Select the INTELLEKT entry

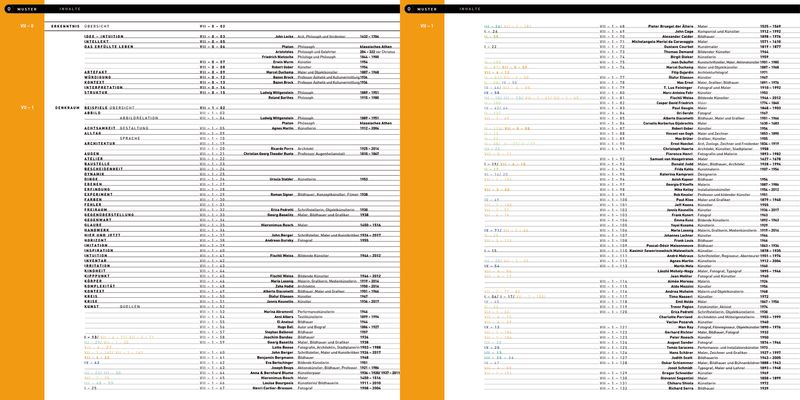point(96,42)
